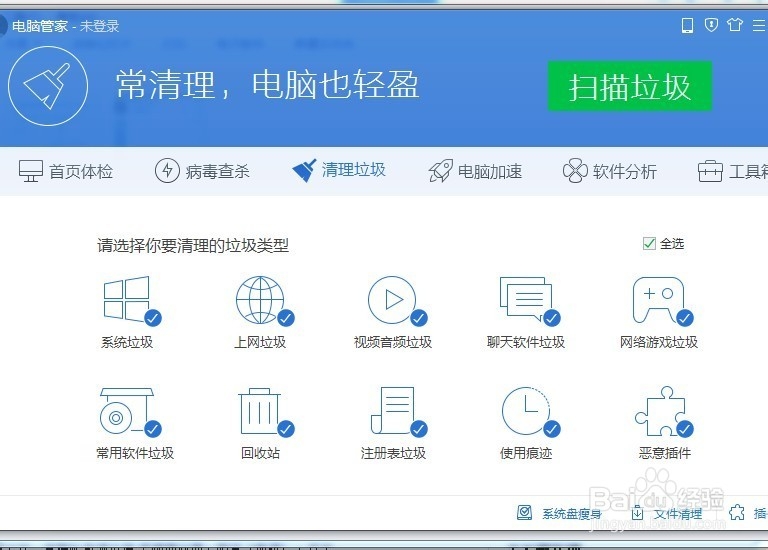The height and width of the screenshot is (550, 768).
Task: Click the 常清理，电脑也轻盈 slogan text
Action: (267, 84)
